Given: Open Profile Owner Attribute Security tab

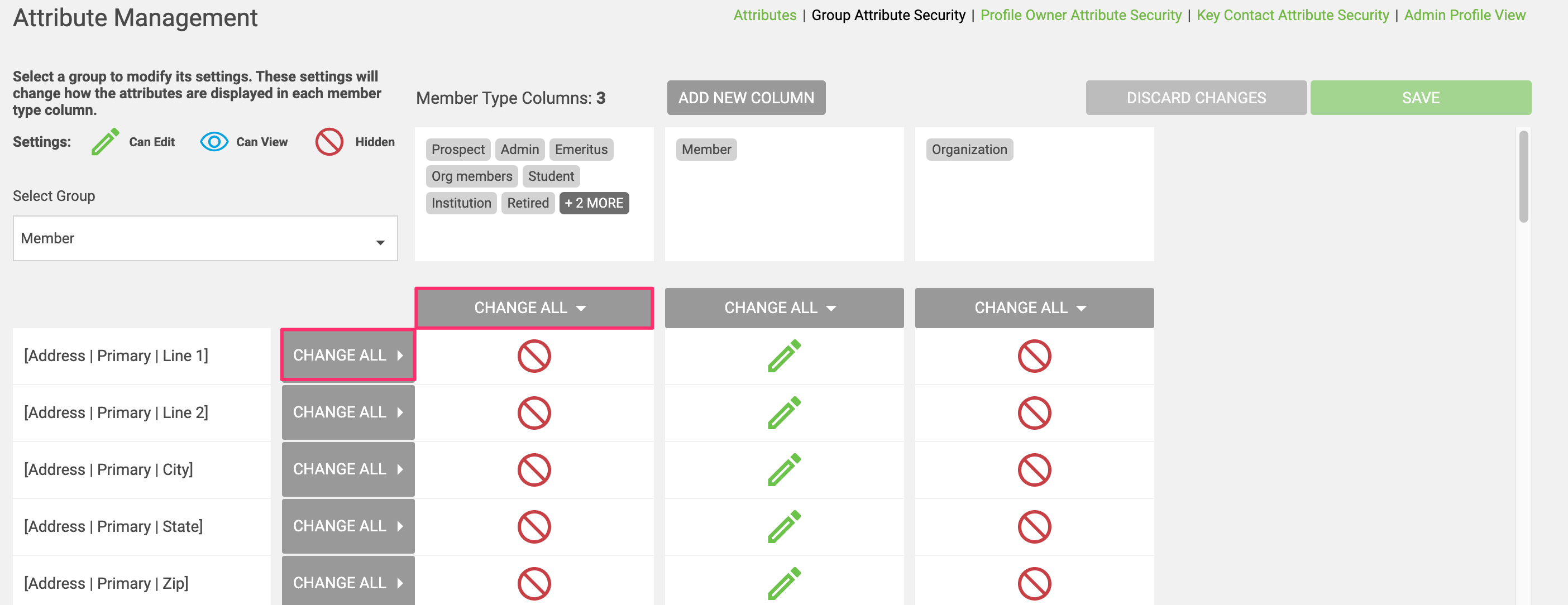Looking at the screenshot, I should click(1081, 15).
